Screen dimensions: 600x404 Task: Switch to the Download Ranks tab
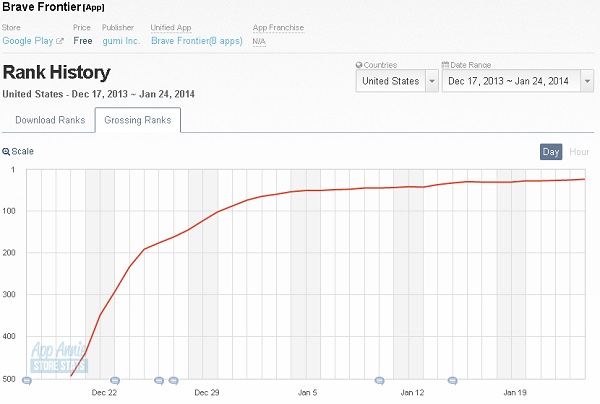click(50, 120)
